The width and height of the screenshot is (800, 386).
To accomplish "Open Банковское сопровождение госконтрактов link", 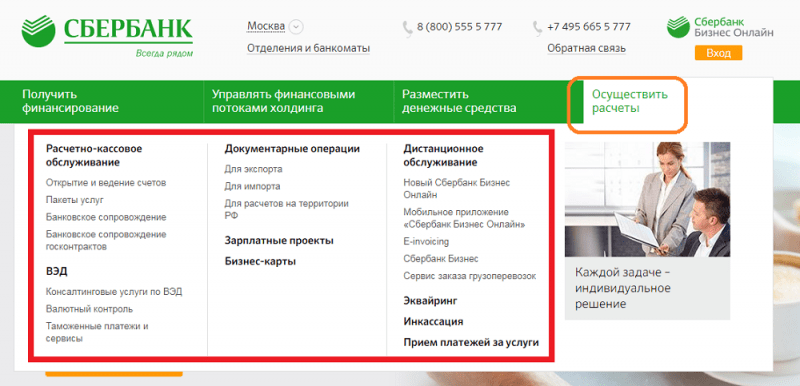I will tap(106, 241).
